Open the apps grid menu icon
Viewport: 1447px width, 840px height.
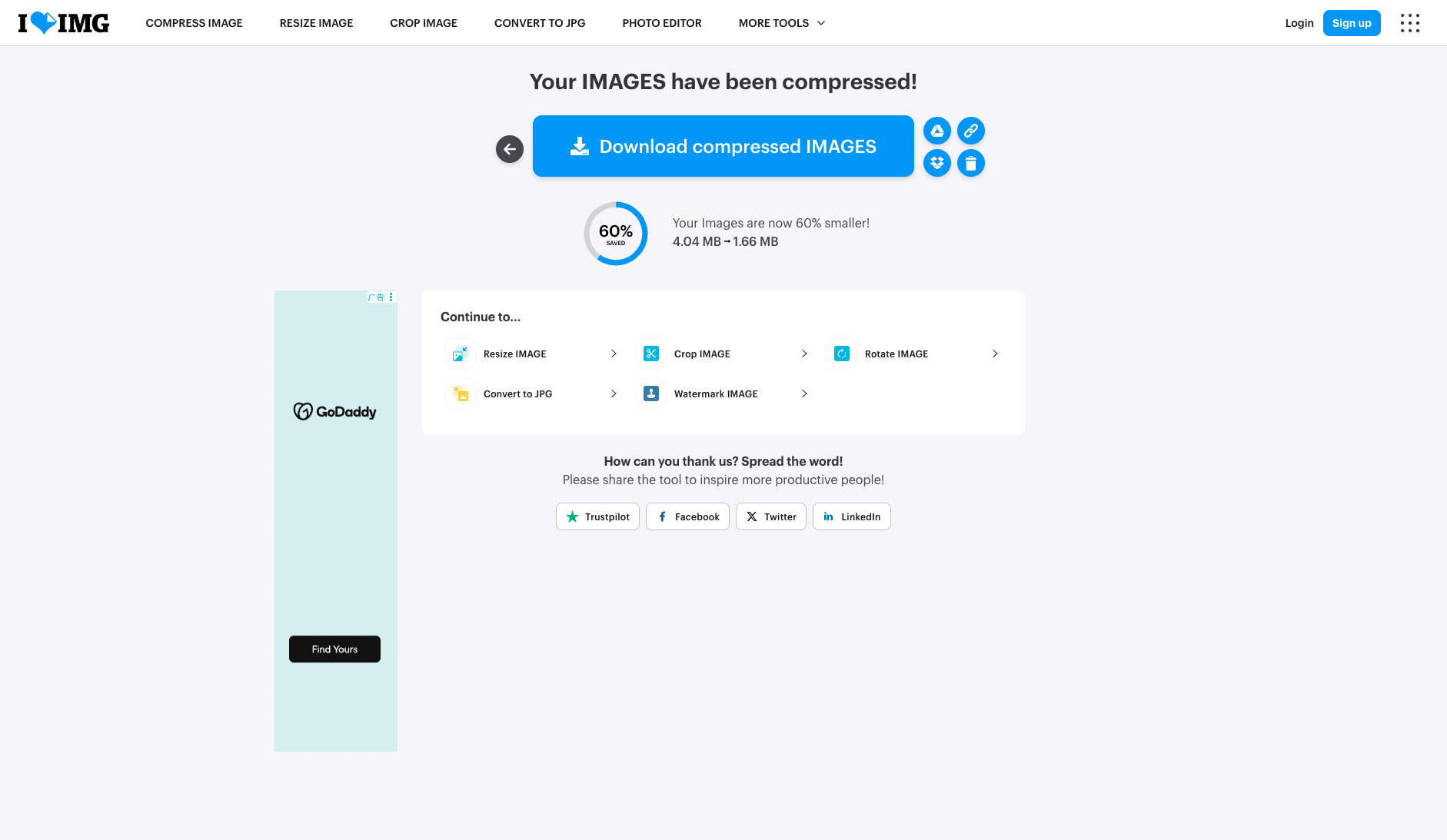point(1410,23)
